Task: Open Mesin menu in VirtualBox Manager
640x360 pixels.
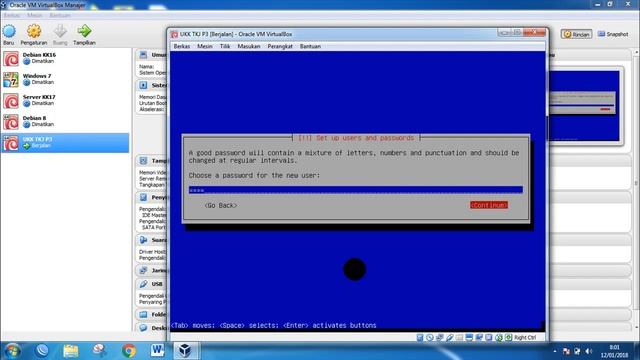Action: [35, 16]
